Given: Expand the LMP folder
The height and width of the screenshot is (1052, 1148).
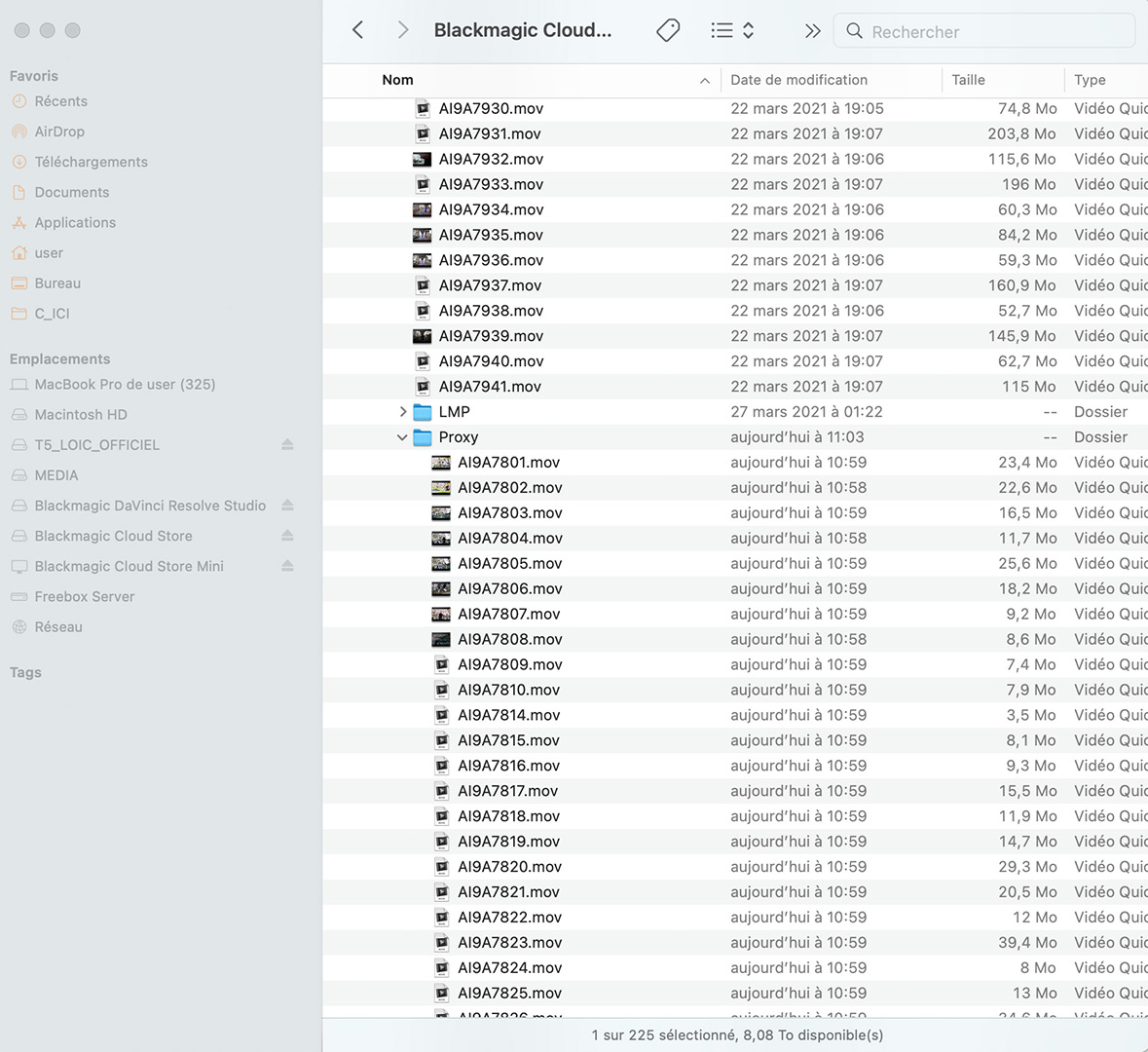Looking at the screenshot, I should pyautogui.click(x=403, y=412).
